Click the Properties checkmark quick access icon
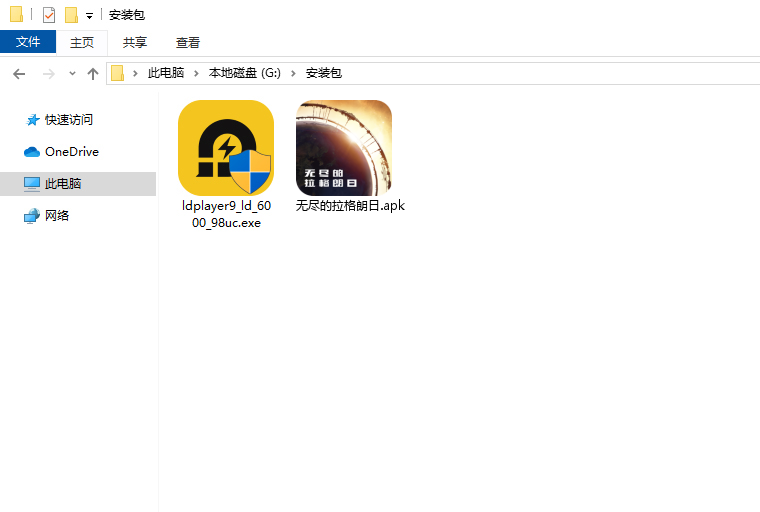Viewport: 760px width, 512px height. tap(49, 15)
